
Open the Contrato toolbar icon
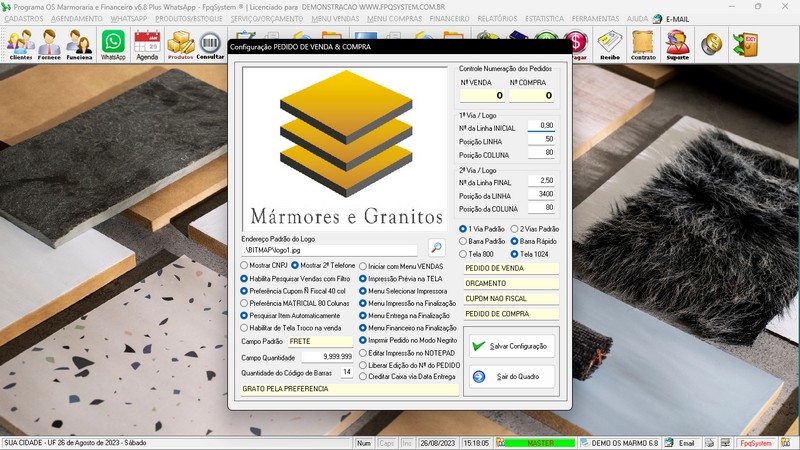[x=644, y=45]
